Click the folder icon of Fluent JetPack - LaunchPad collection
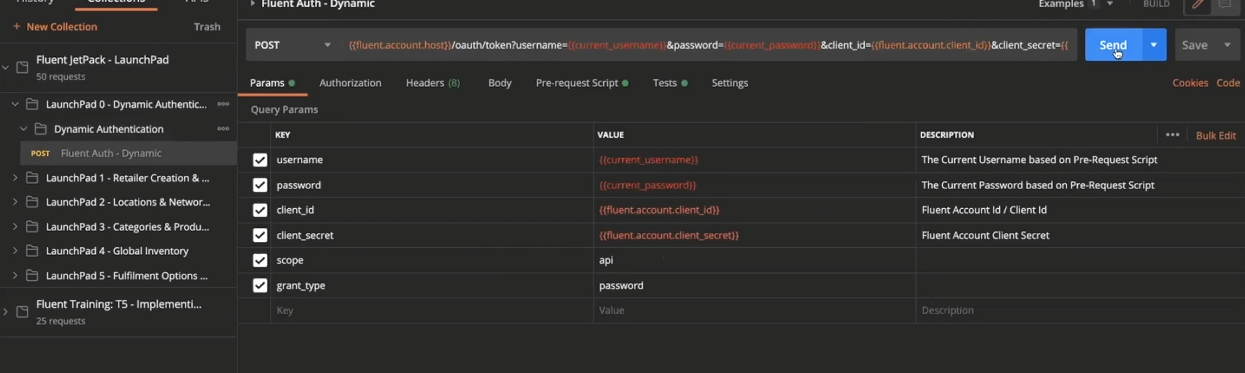This screenshot has width=1245, height=373. [23, 67]
